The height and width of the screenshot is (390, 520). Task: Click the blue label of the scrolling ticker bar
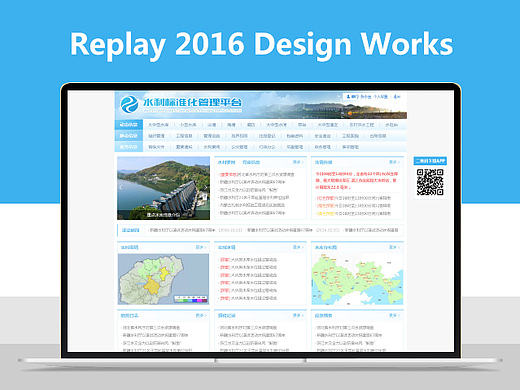pos(130,230)
